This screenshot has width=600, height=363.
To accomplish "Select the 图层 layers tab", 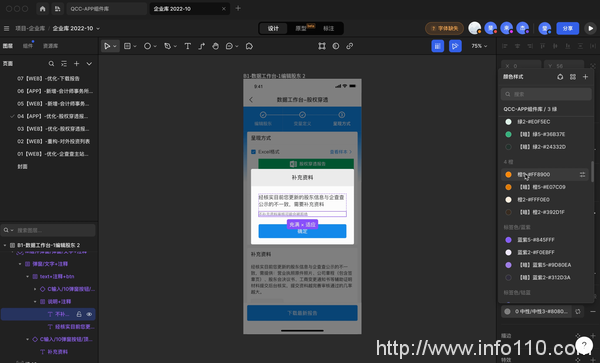I will point(8,46).
